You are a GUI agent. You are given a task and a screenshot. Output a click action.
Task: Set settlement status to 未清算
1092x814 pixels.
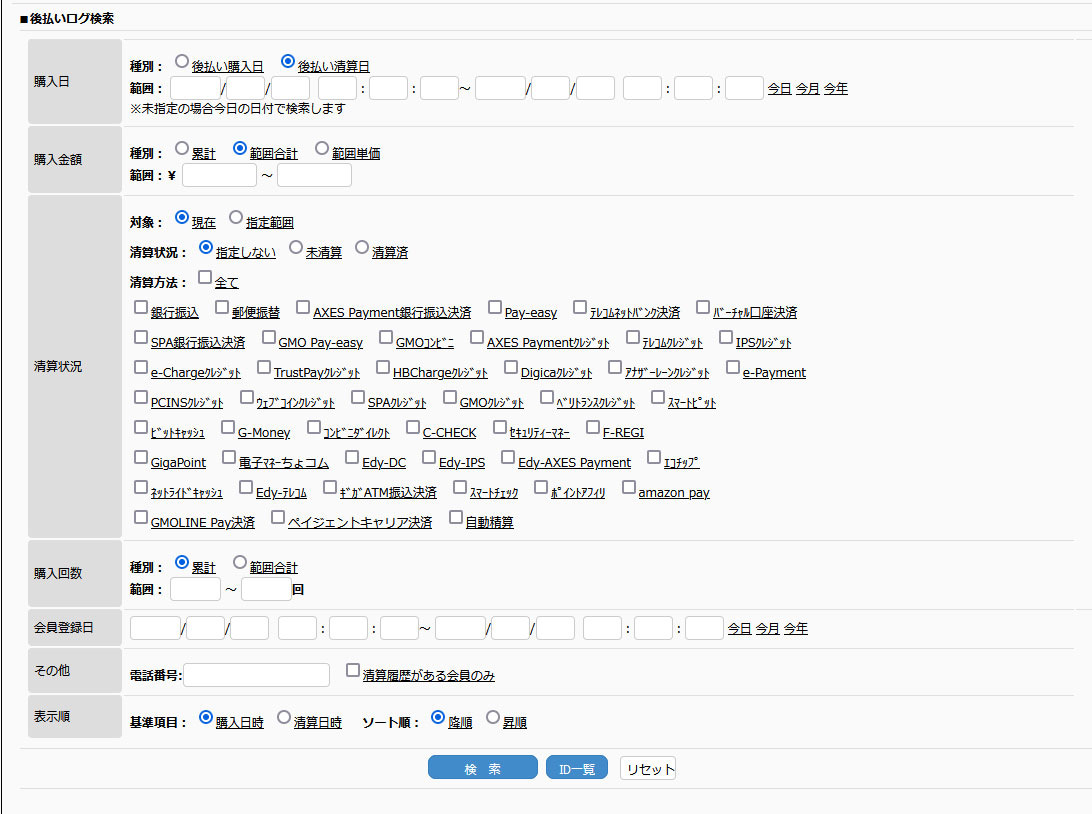point(296,247)
